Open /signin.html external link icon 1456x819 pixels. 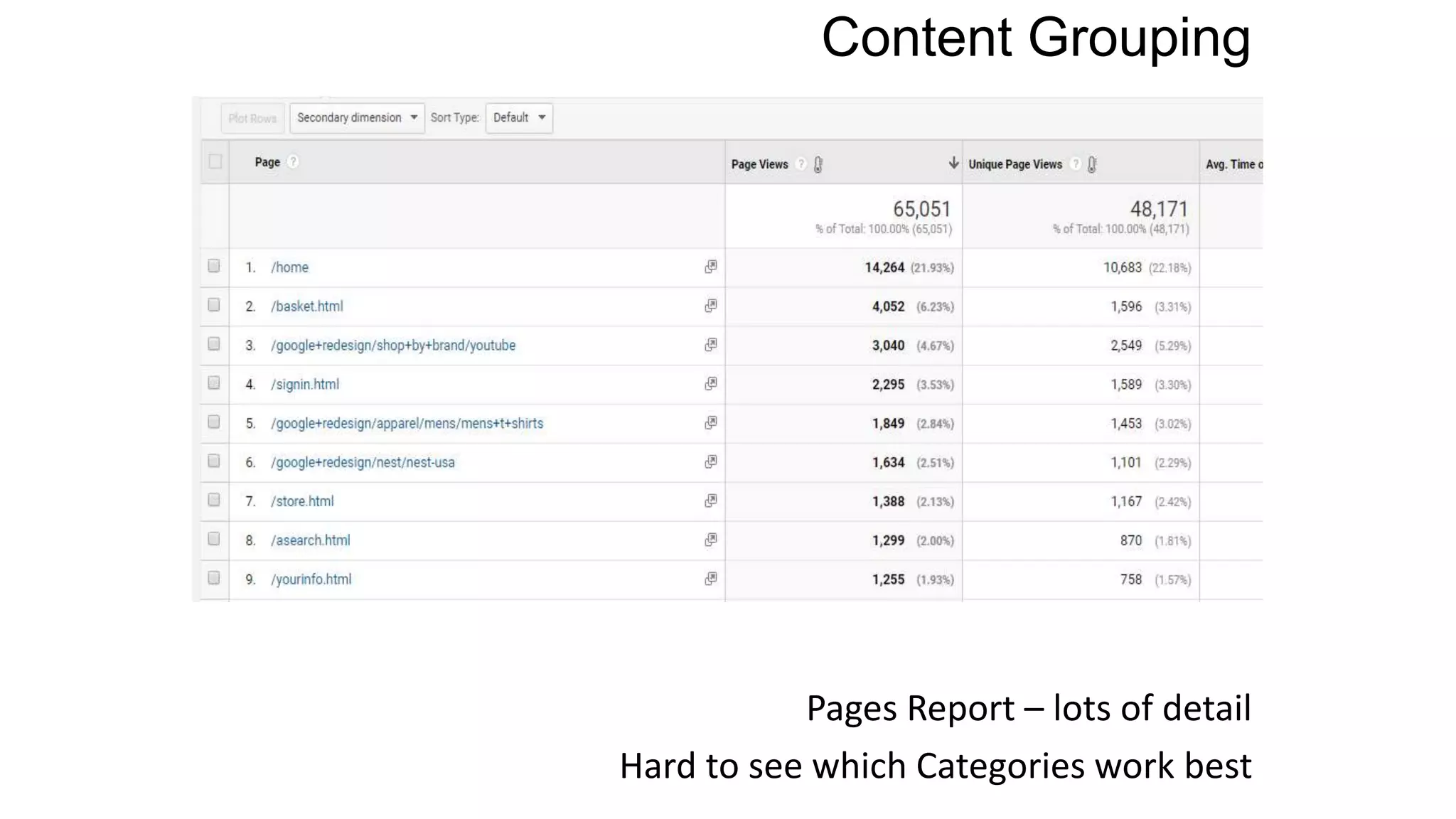click(710, 384)
